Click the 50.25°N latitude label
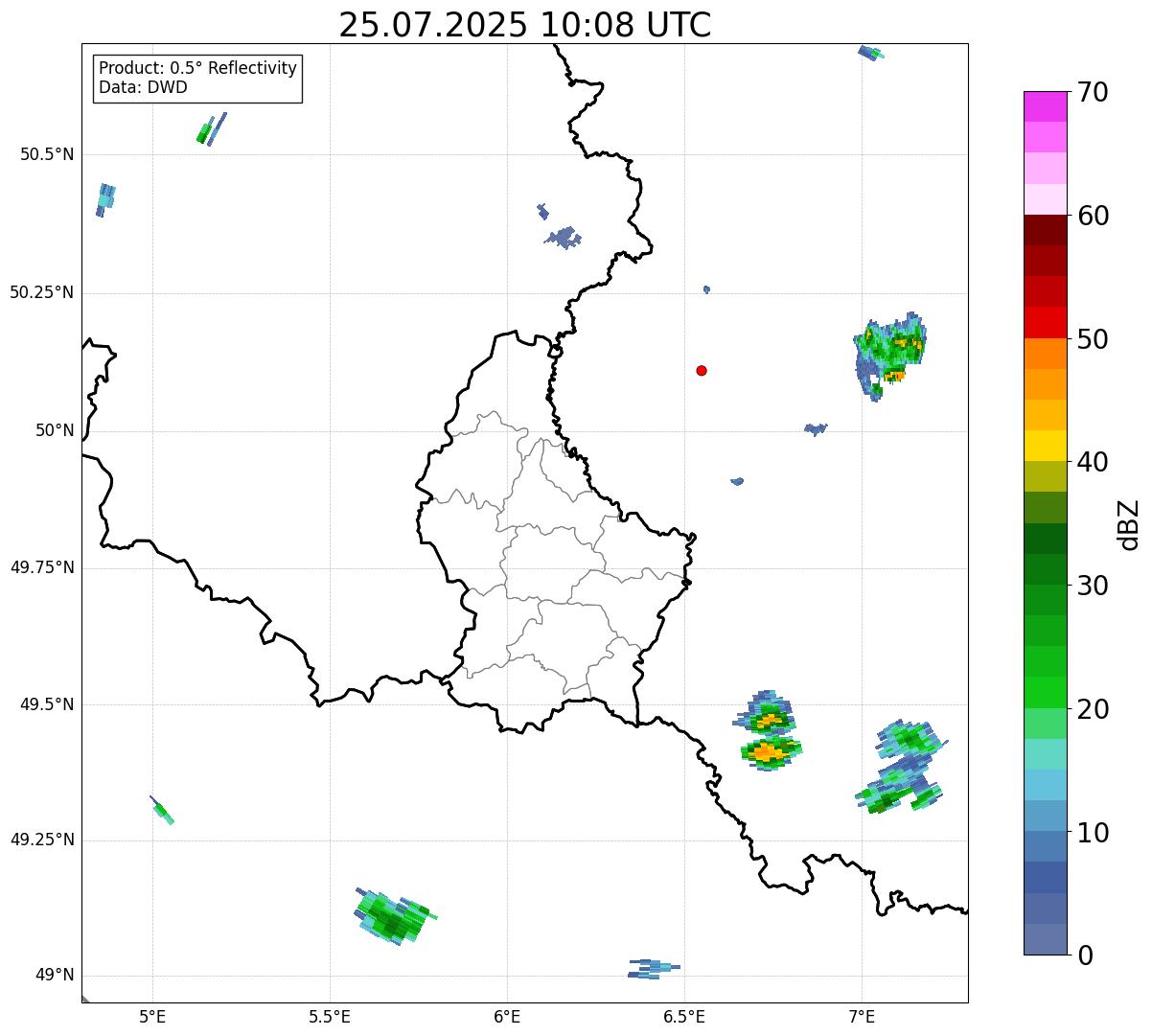 (41, 292)
